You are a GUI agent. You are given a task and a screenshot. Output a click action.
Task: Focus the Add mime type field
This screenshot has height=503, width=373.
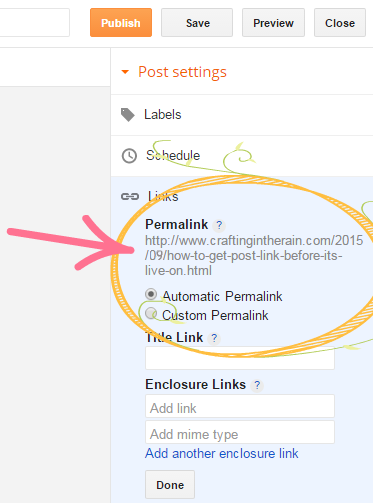tap(240, 432)
